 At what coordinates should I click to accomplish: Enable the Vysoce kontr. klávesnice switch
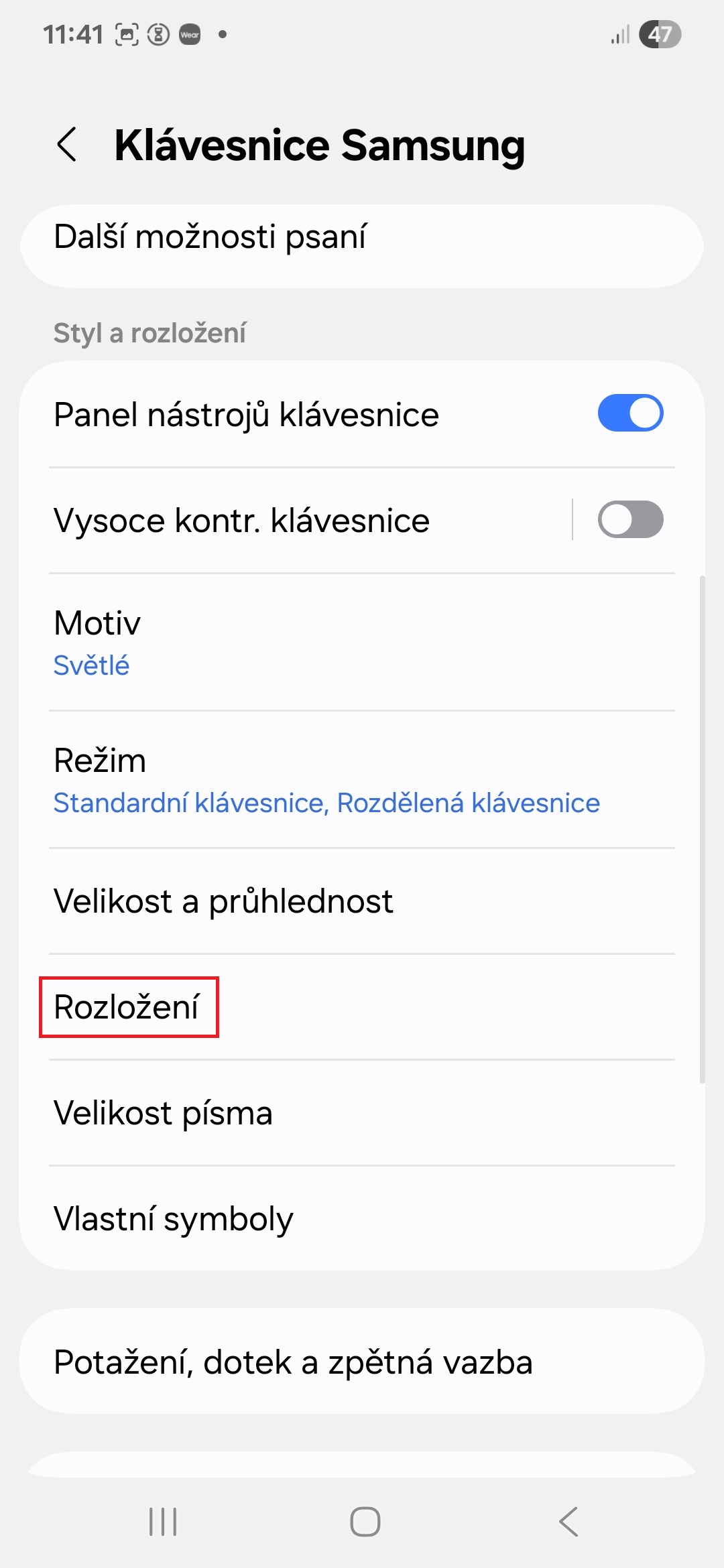[630, 519]
